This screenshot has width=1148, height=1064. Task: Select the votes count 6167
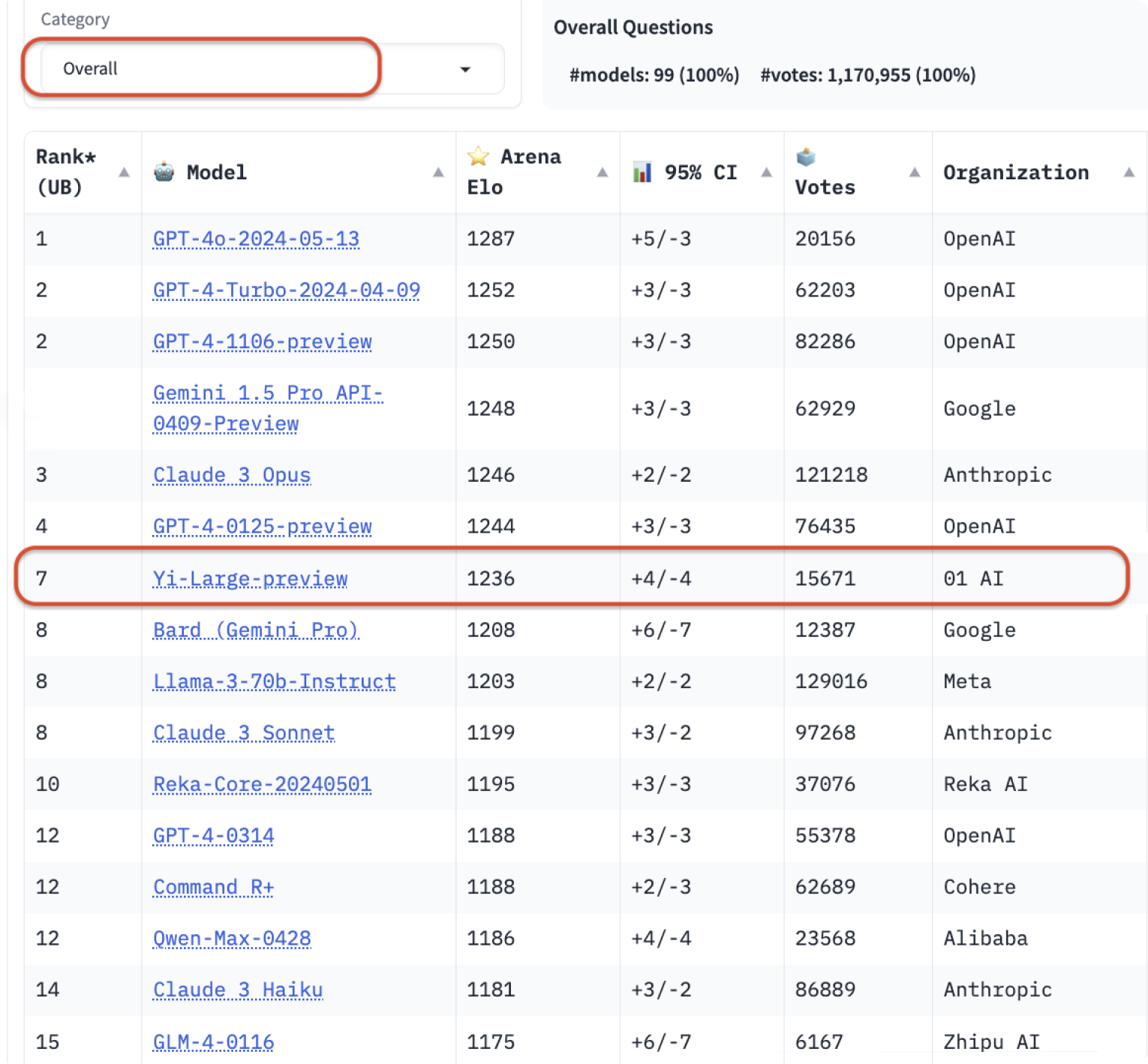coord(819,1042)
